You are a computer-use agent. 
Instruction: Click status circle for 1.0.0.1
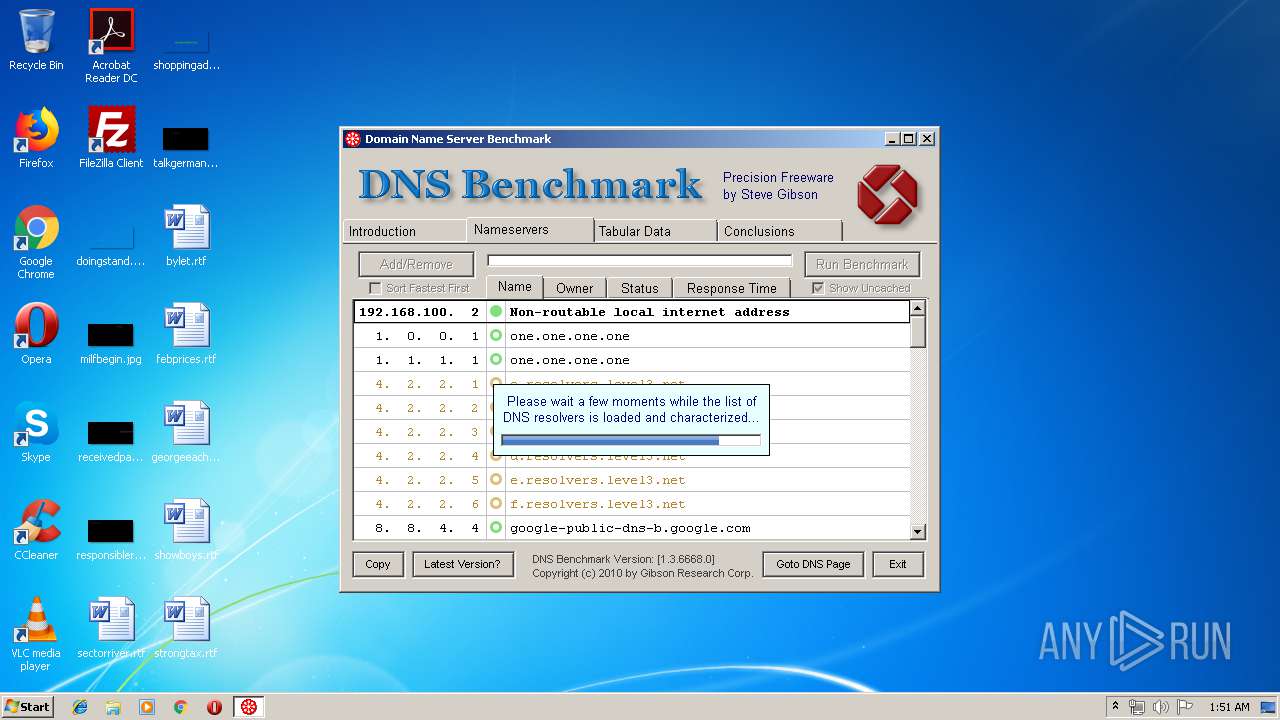point(496,336)
